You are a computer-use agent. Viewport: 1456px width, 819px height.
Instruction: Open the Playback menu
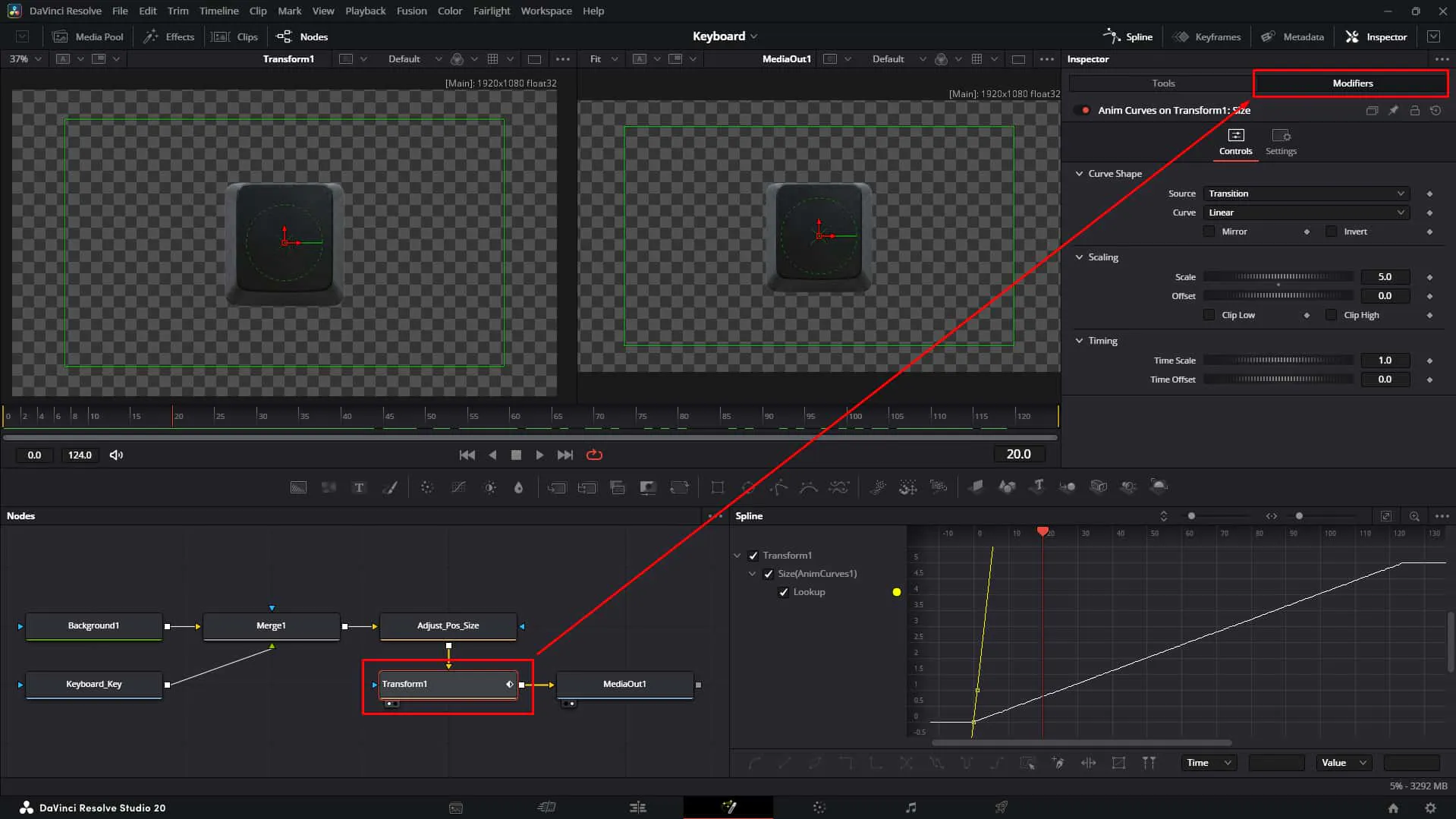pos(365,11)
